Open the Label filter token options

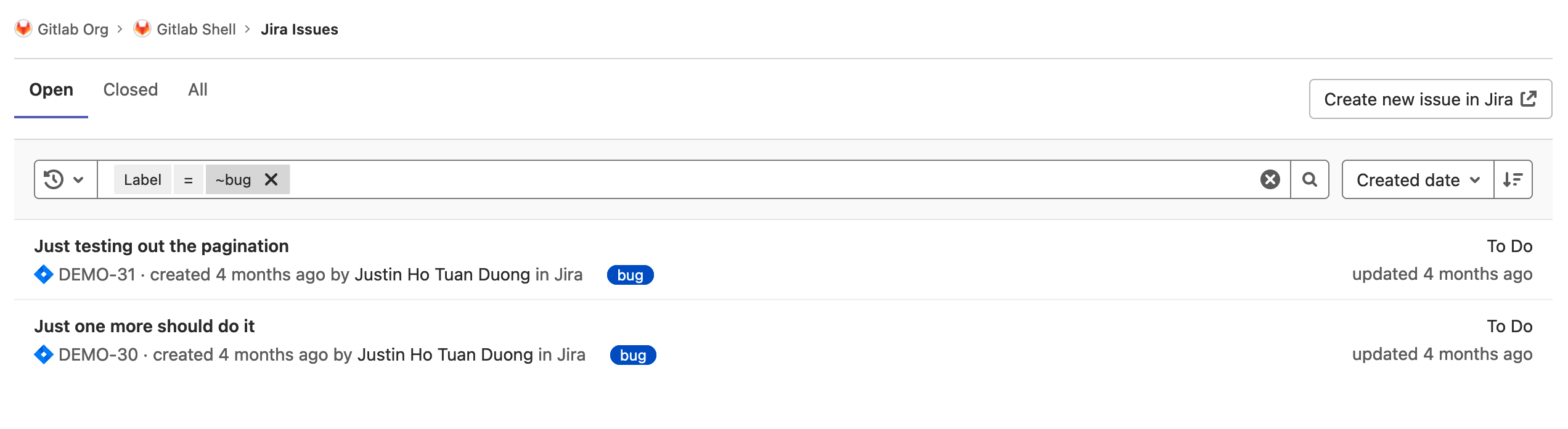click(142, 179)
